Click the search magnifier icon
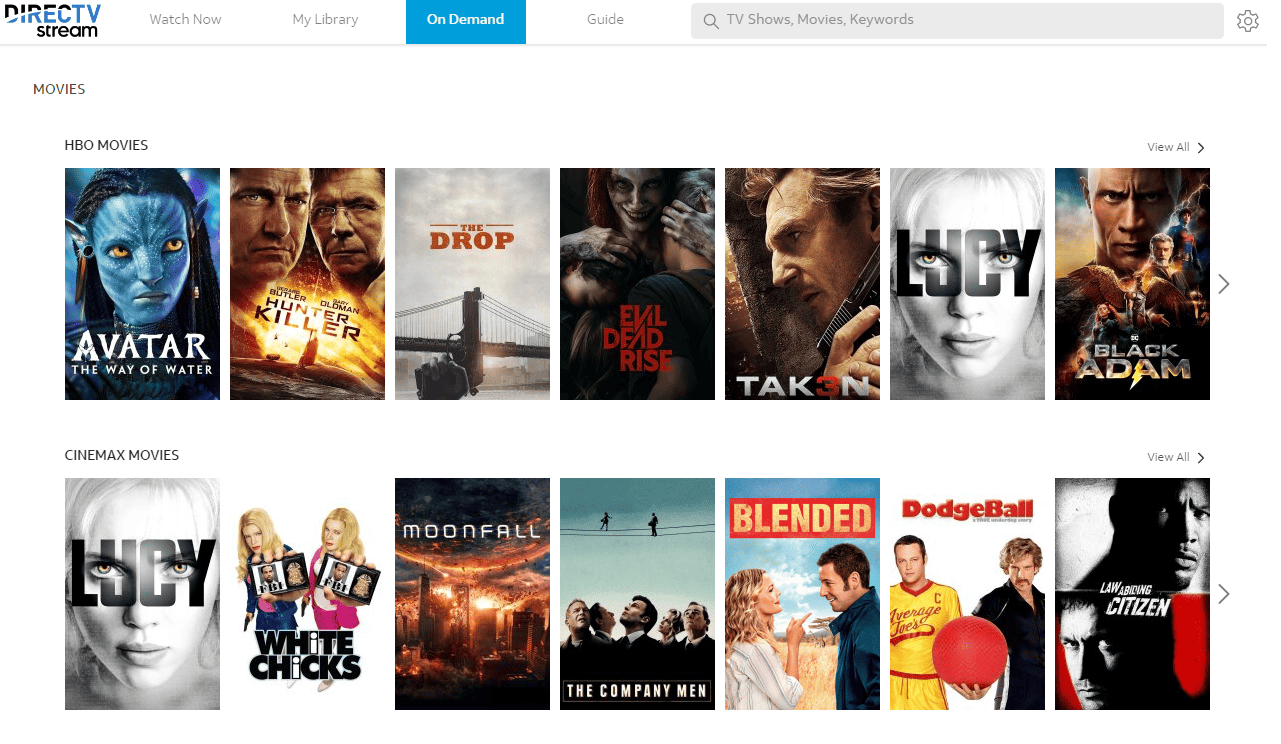 (711, 20)
